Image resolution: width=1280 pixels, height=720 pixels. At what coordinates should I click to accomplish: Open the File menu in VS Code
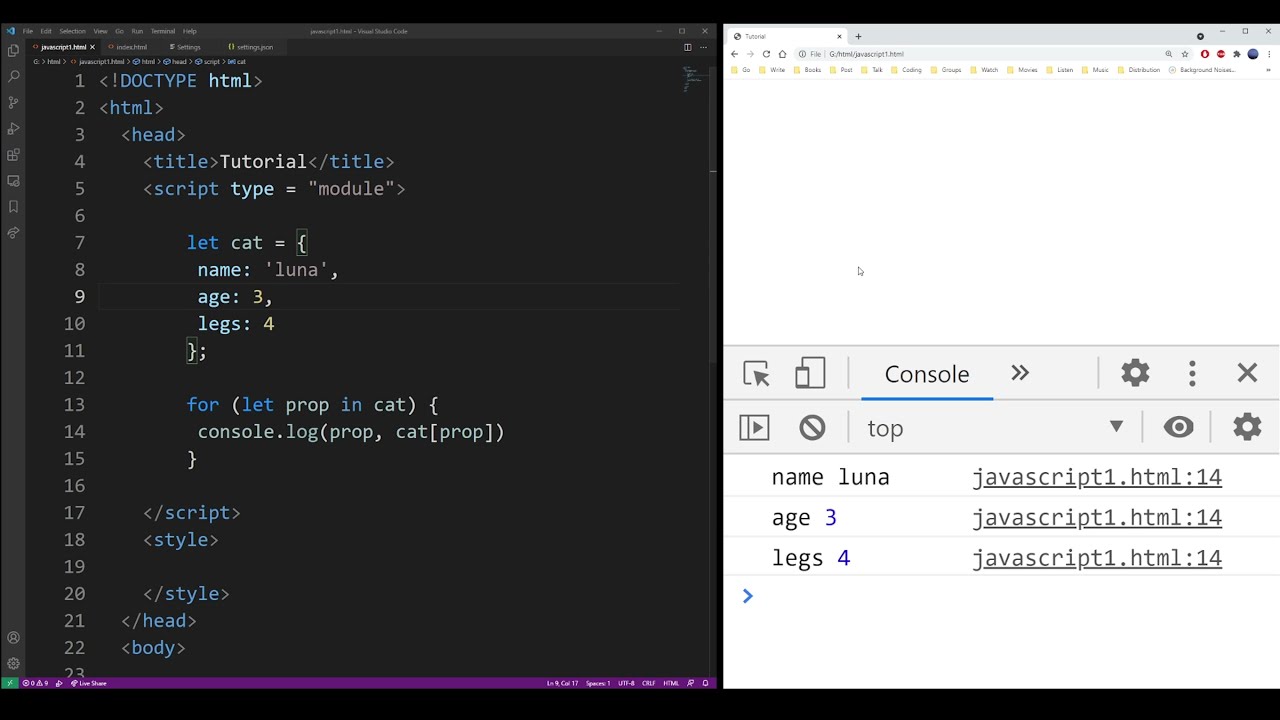pos(28,31)
